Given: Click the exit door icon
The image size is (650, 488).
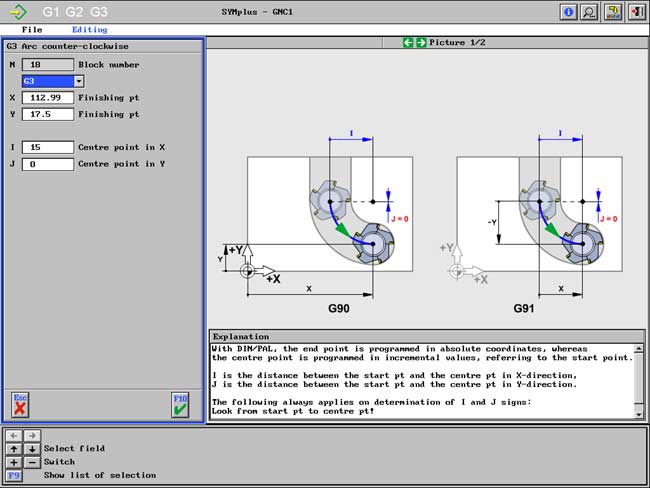Looking at the screenshot, I should [635, 12].
